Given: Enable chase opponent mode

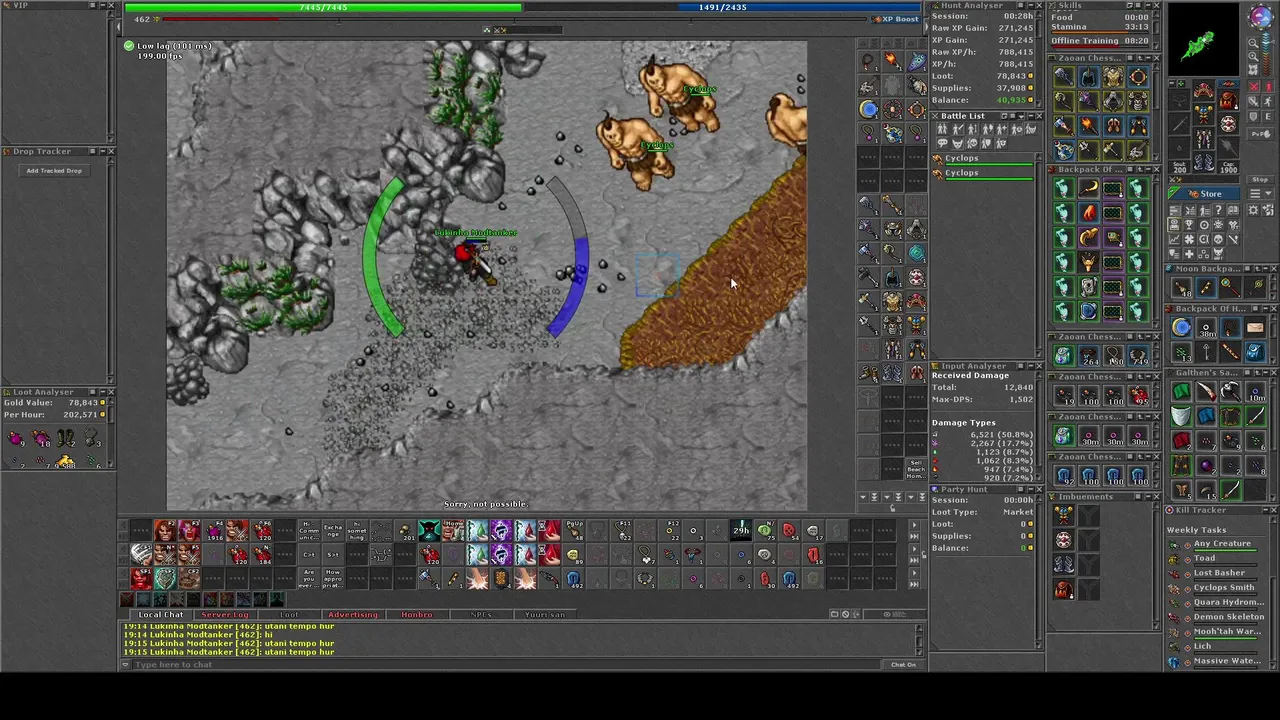Looking at the screenshot, I should pos(1268,102).
